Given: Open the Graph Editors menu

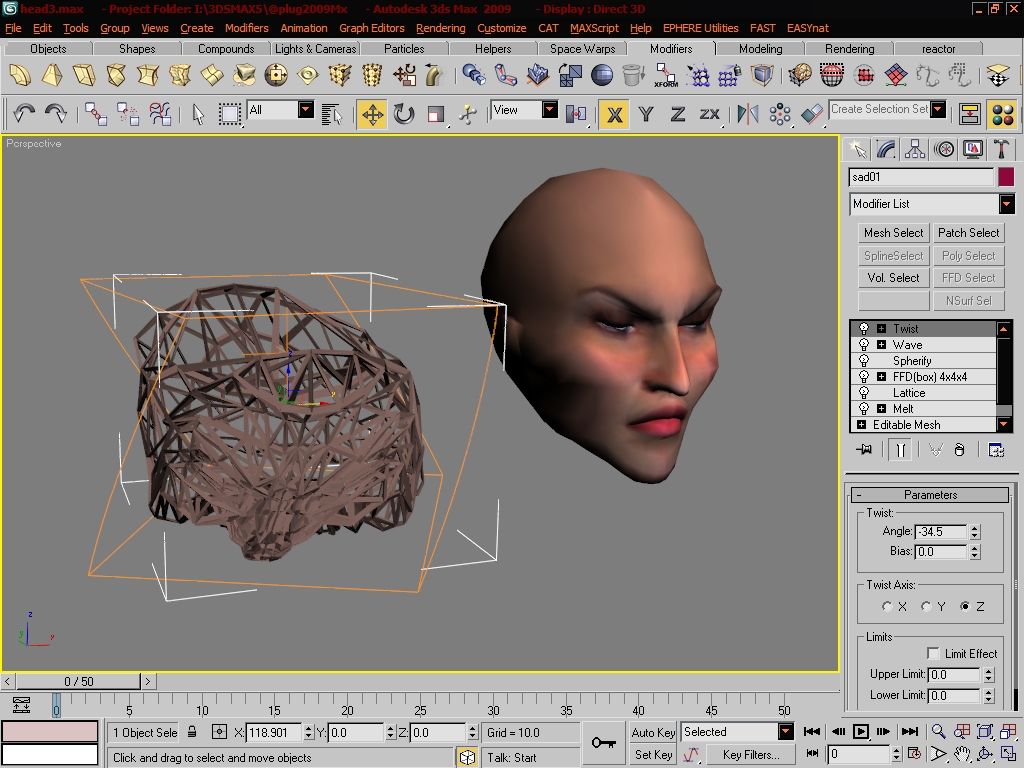Looking at the screenshot, I should point(372,28).
